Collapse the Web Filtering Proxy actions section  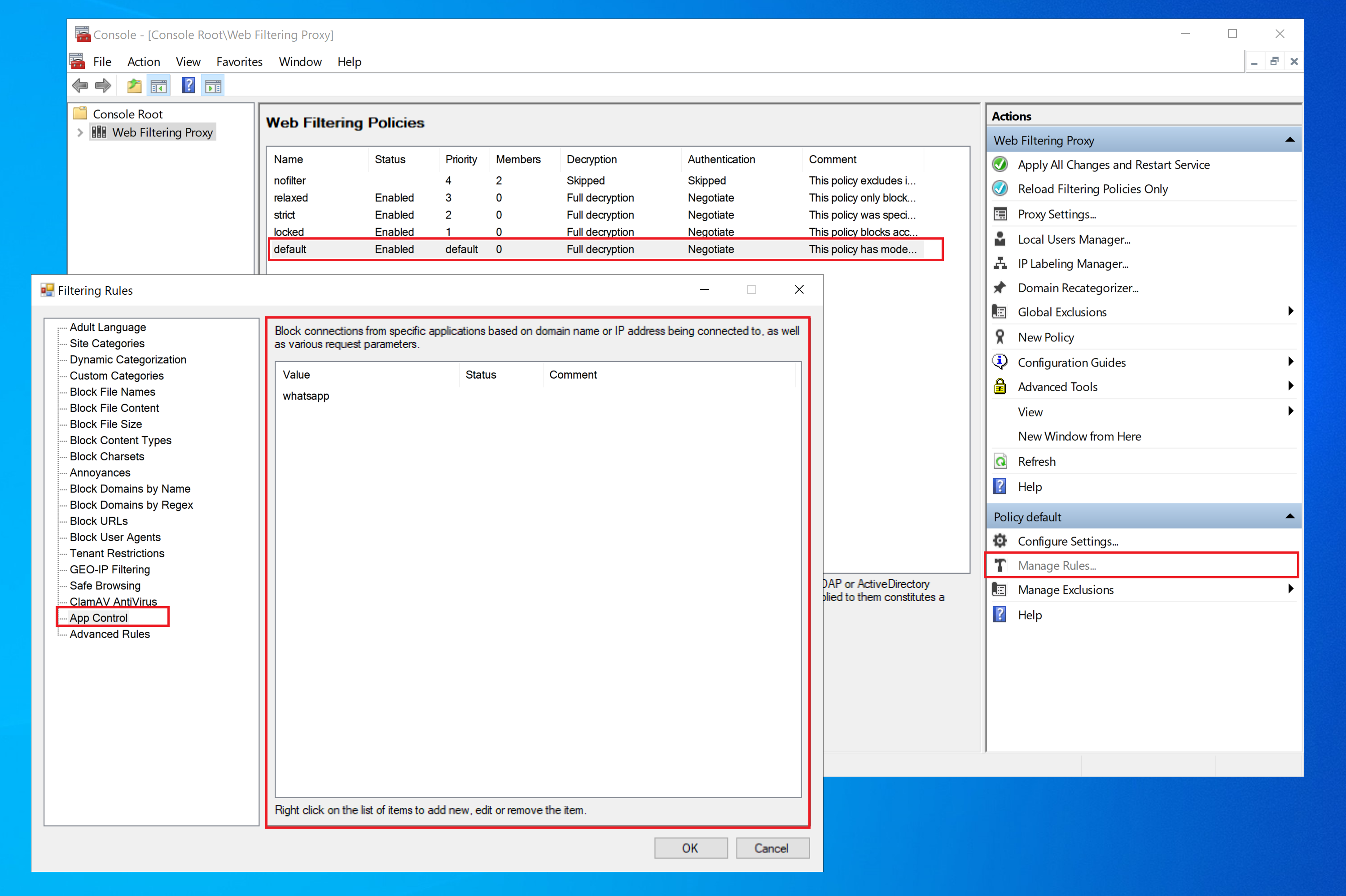pyautogui.click(x=1290, y=140)
